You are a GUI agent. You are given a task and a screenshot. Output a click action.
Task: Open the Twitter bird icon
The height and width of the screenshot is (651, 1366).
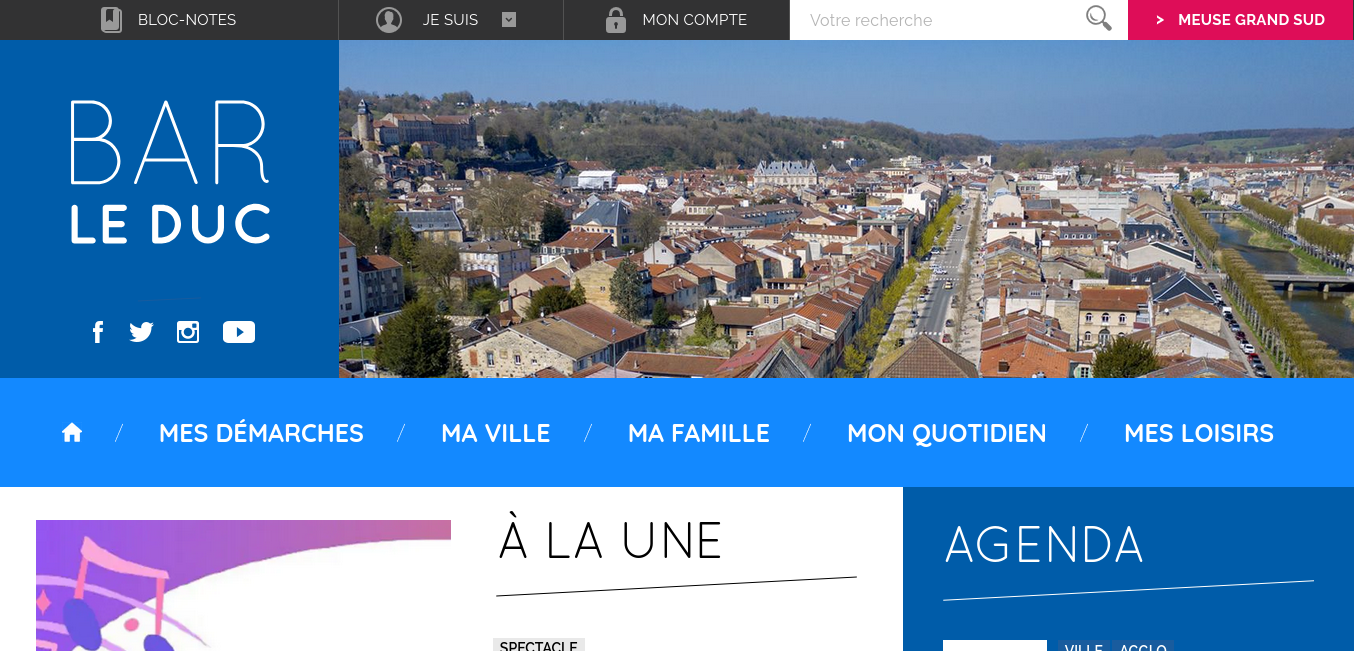(x=142, y=332)
